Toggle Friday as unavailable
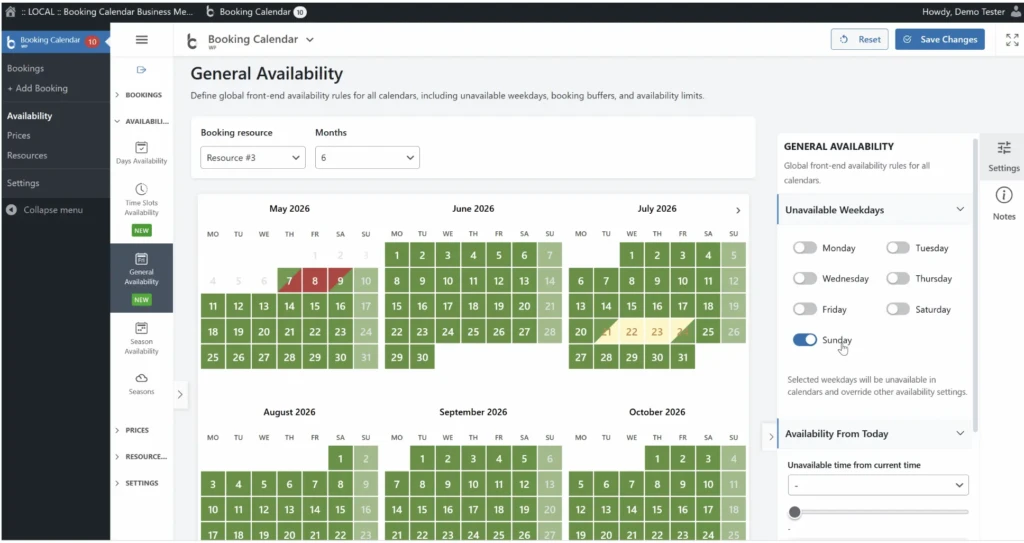The width and height of the screenshot is (1024, 543). pyautogui.click(x=805, y=309)
